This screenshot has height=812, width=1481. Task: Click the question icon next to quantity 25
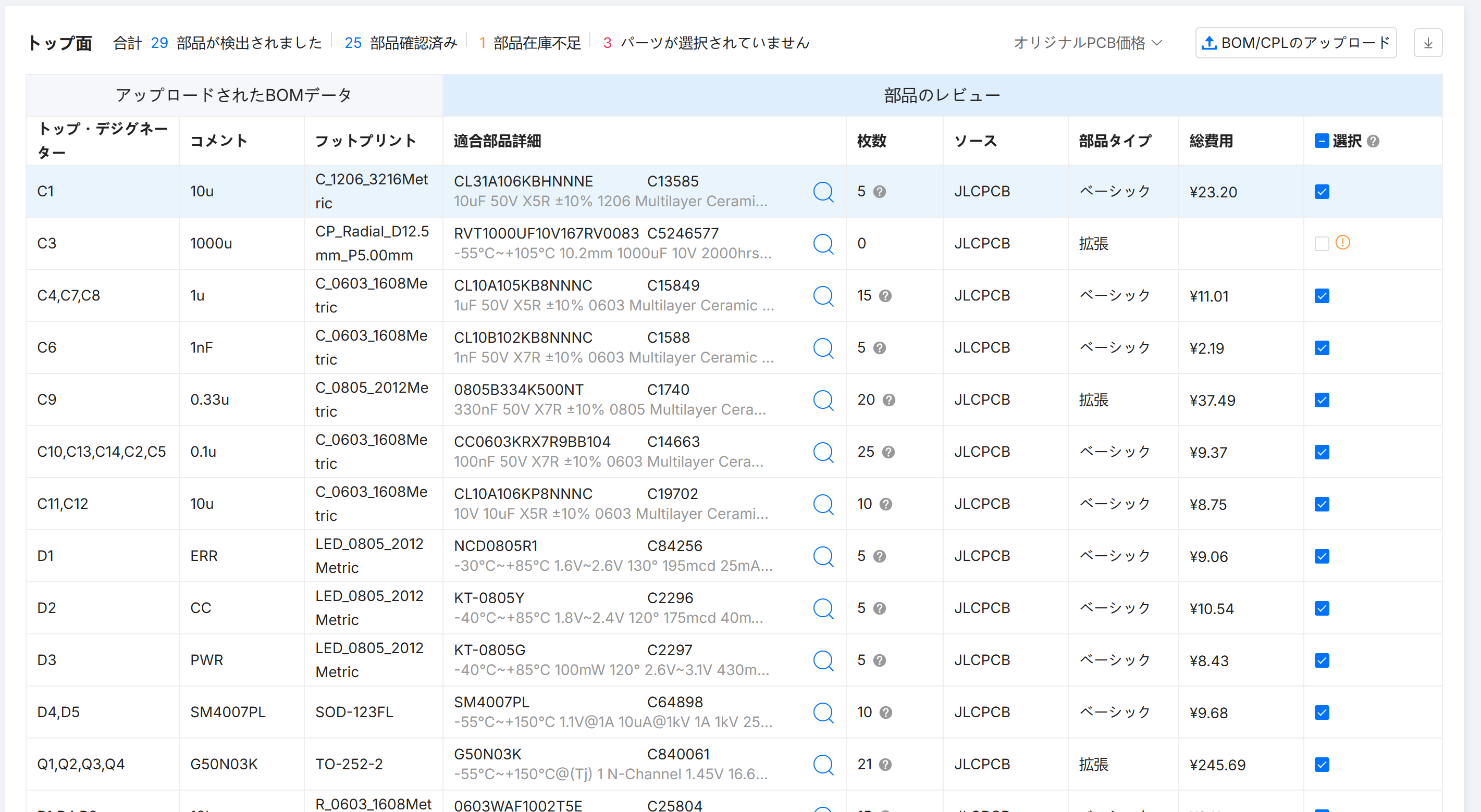coord(888,452)
